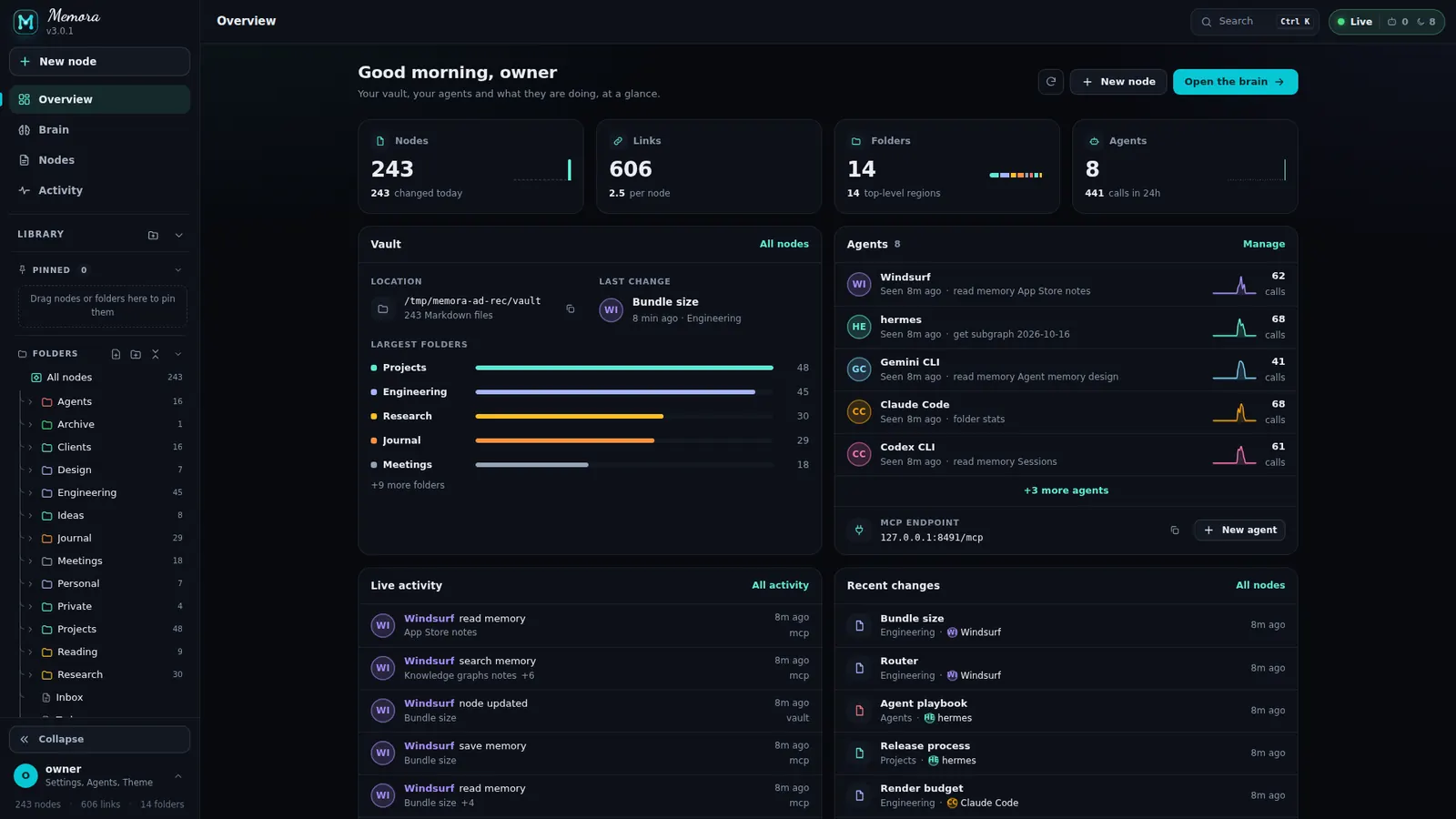Expand the owner settings menu chevron

178,776
